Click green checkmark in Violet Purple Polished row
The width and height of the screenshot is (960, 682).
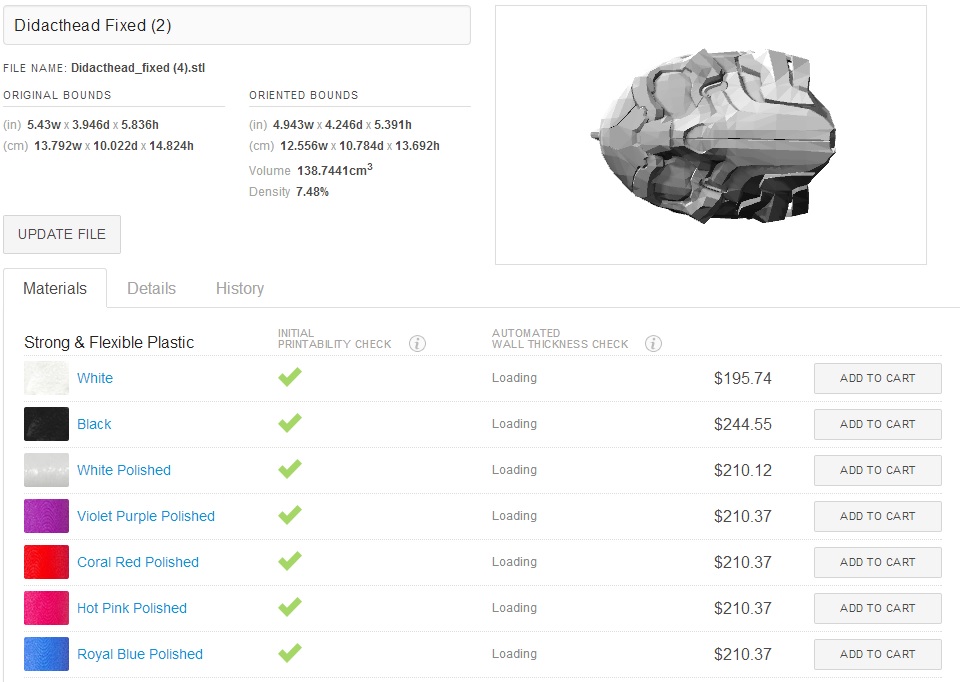pos(290,515)
